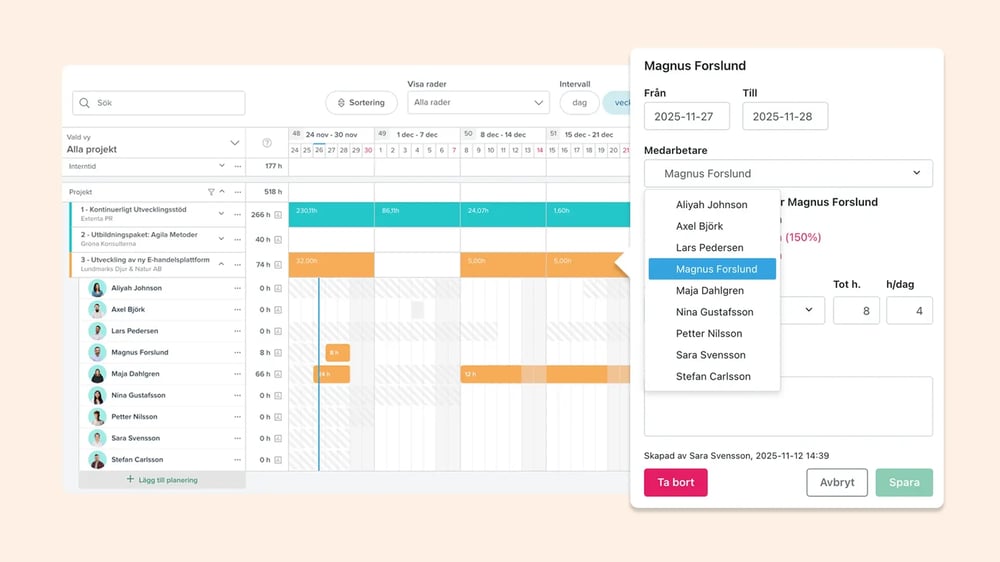
Task: Open the help question mark icon
Action: (x=267, y=143)
